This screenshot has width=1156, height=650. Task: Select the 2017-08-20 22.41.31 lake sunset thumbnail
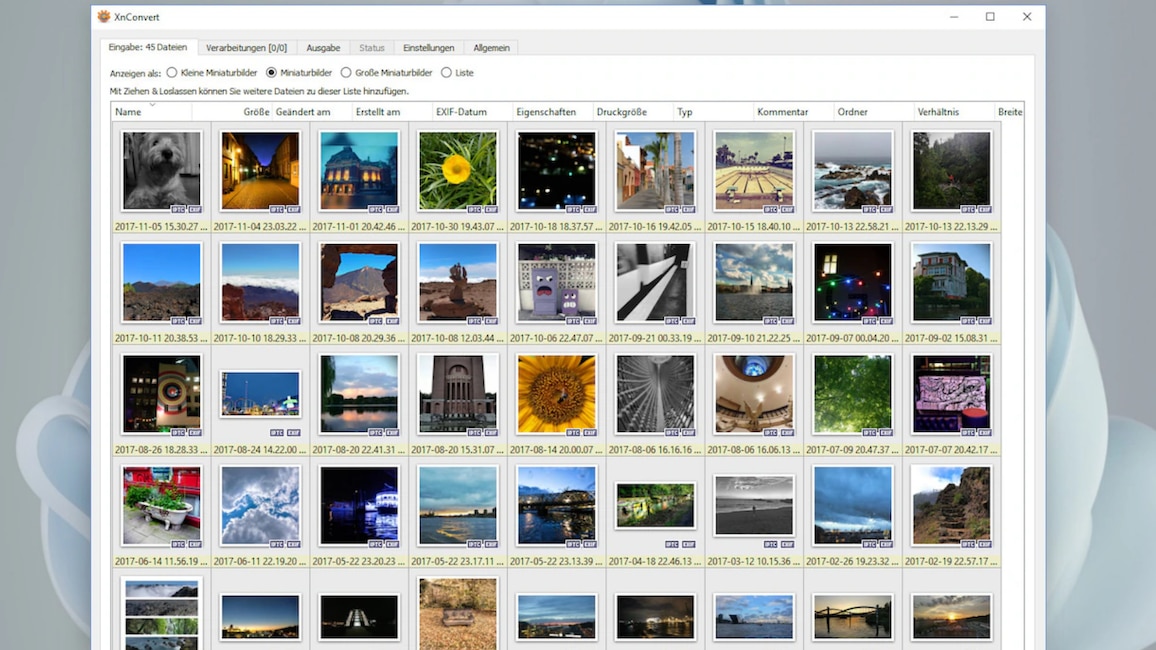click(x=359, y=394)
